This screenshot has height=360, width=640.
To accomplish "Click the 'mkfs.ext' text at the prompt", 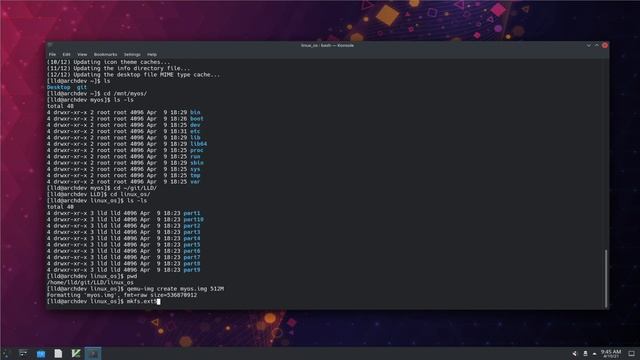I will click(x=142, y=302).
